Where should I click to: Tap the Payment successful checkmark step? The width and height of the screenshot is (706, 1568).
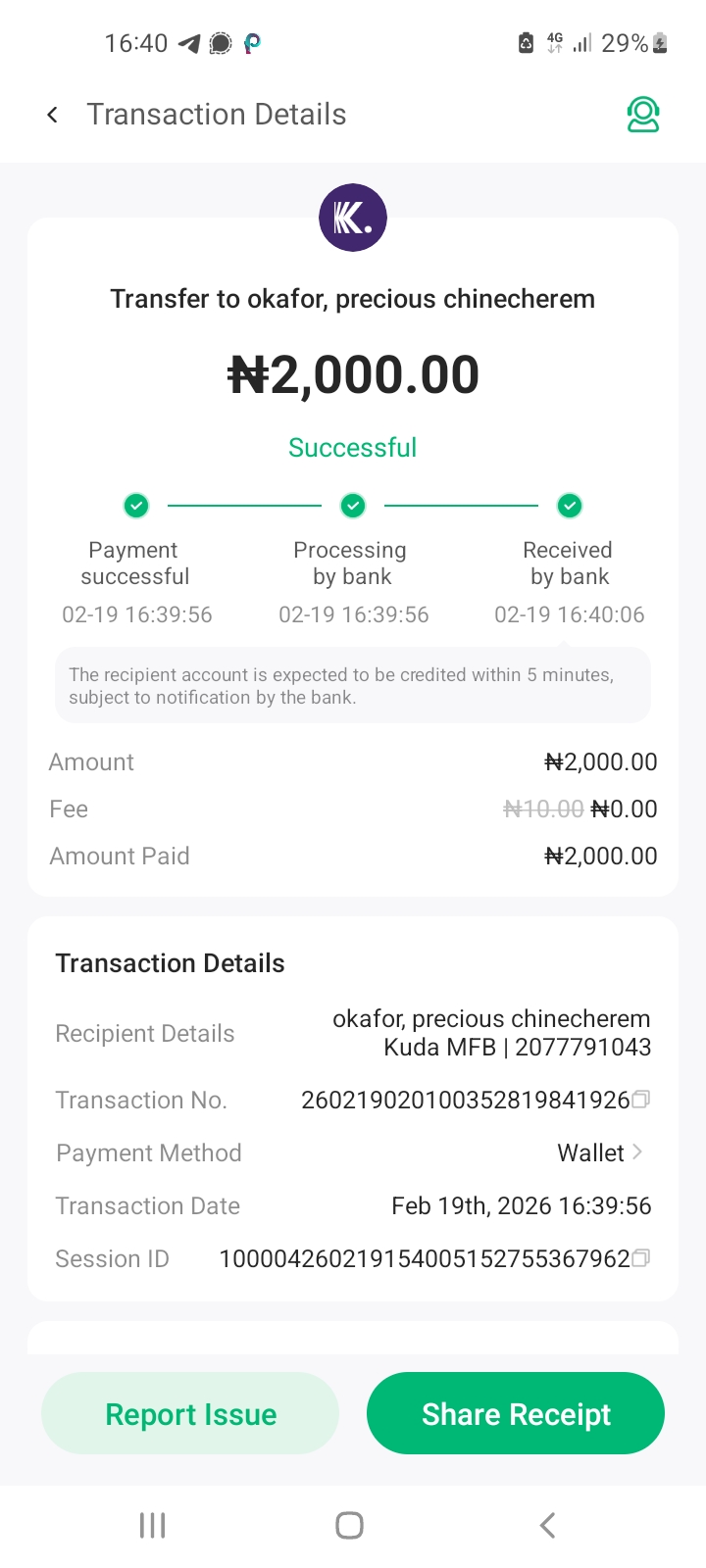(x=136, y=506)
